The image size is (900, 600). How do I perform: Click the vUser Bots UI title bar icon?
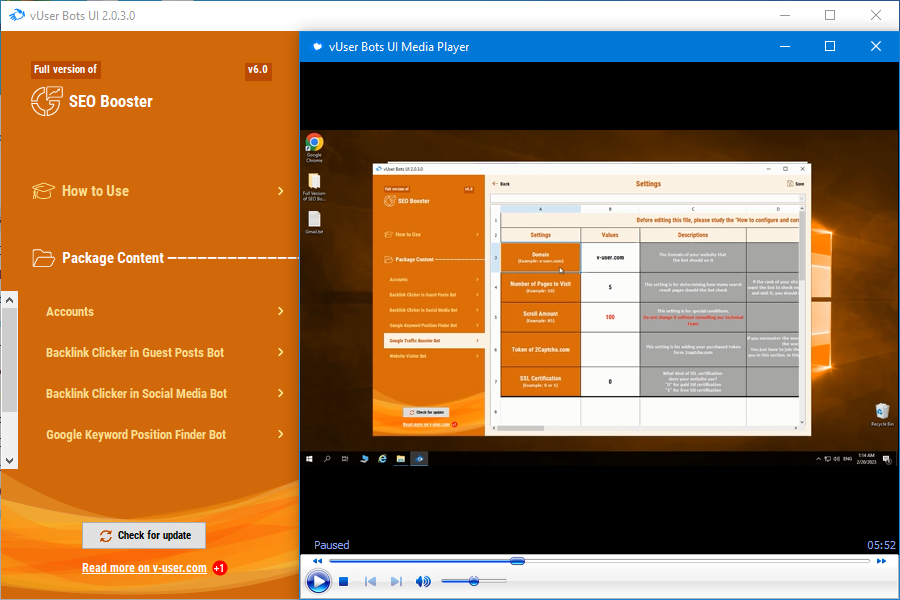pos(17,15)
